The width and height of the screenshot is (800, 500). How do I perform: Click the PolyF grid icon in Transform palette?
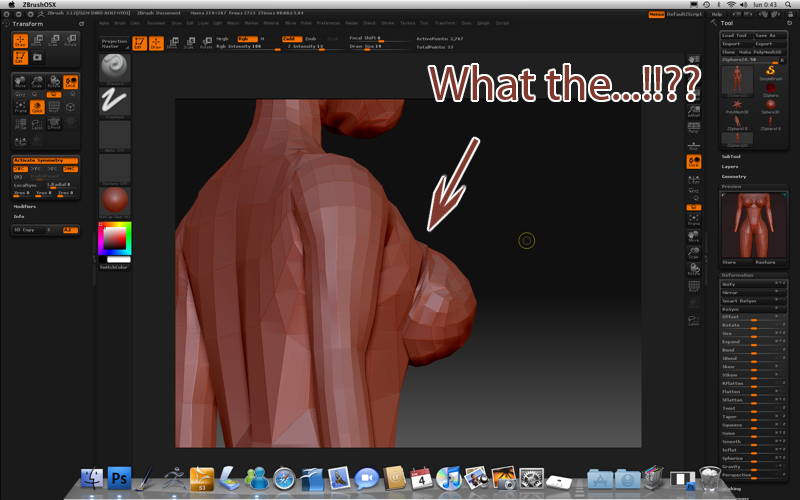(54, 107)
